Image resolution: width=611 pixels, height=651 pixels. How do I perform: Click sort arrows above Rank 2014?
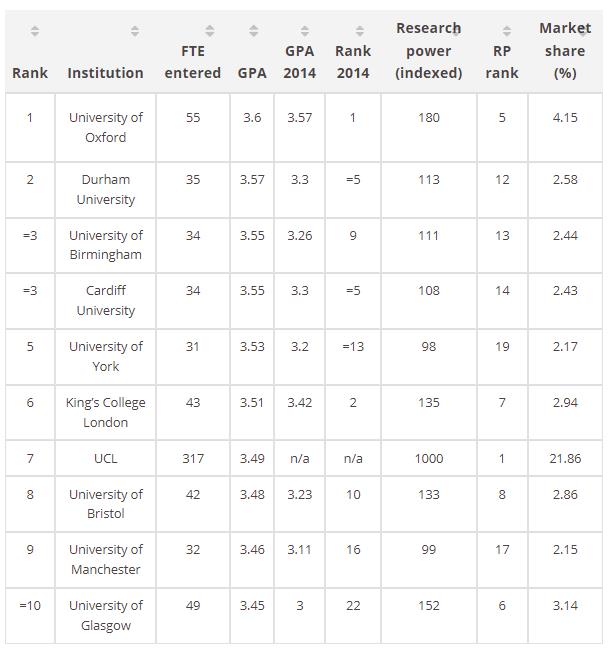tap(360, 31)
